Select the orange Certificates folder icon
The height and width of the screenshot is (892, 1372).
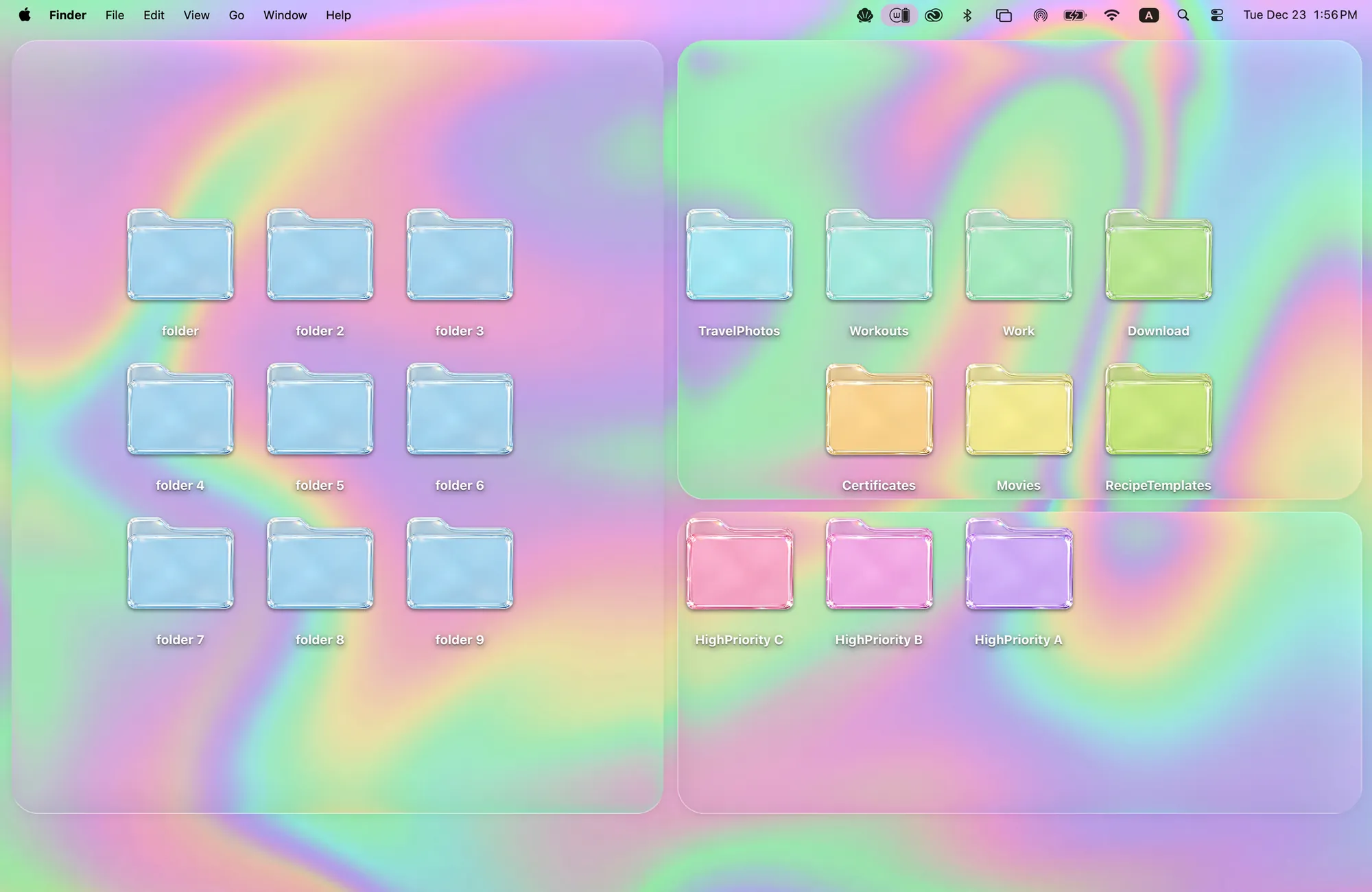pos(879,409)
